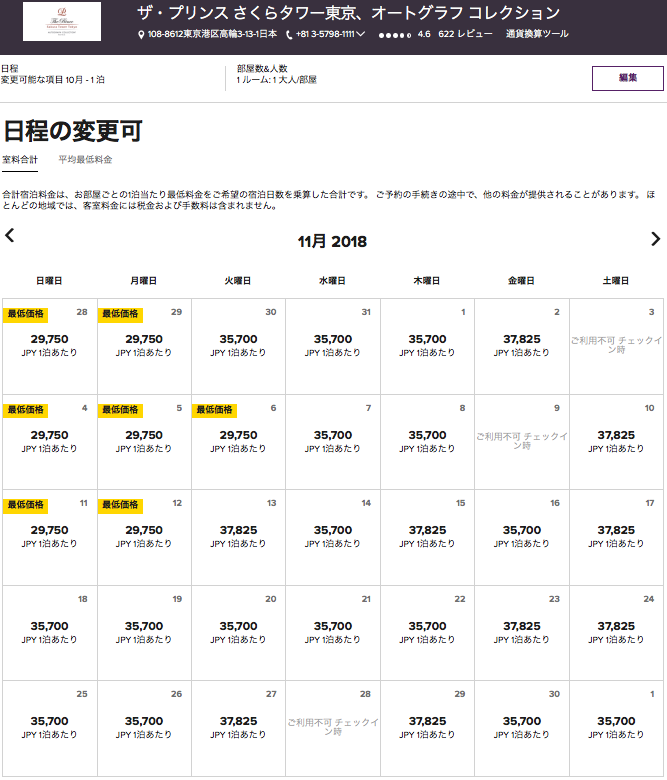Expand the phone number dropdown chevron

[361, 34]
